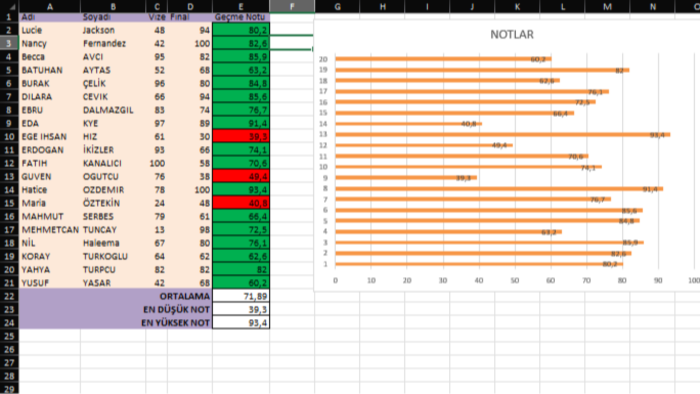Image resolution: width=700 pixels, height=394 pixels.
Task: Select the 'EN DÜŞÜK NOT' label cell
Action: tap(116, 309)
